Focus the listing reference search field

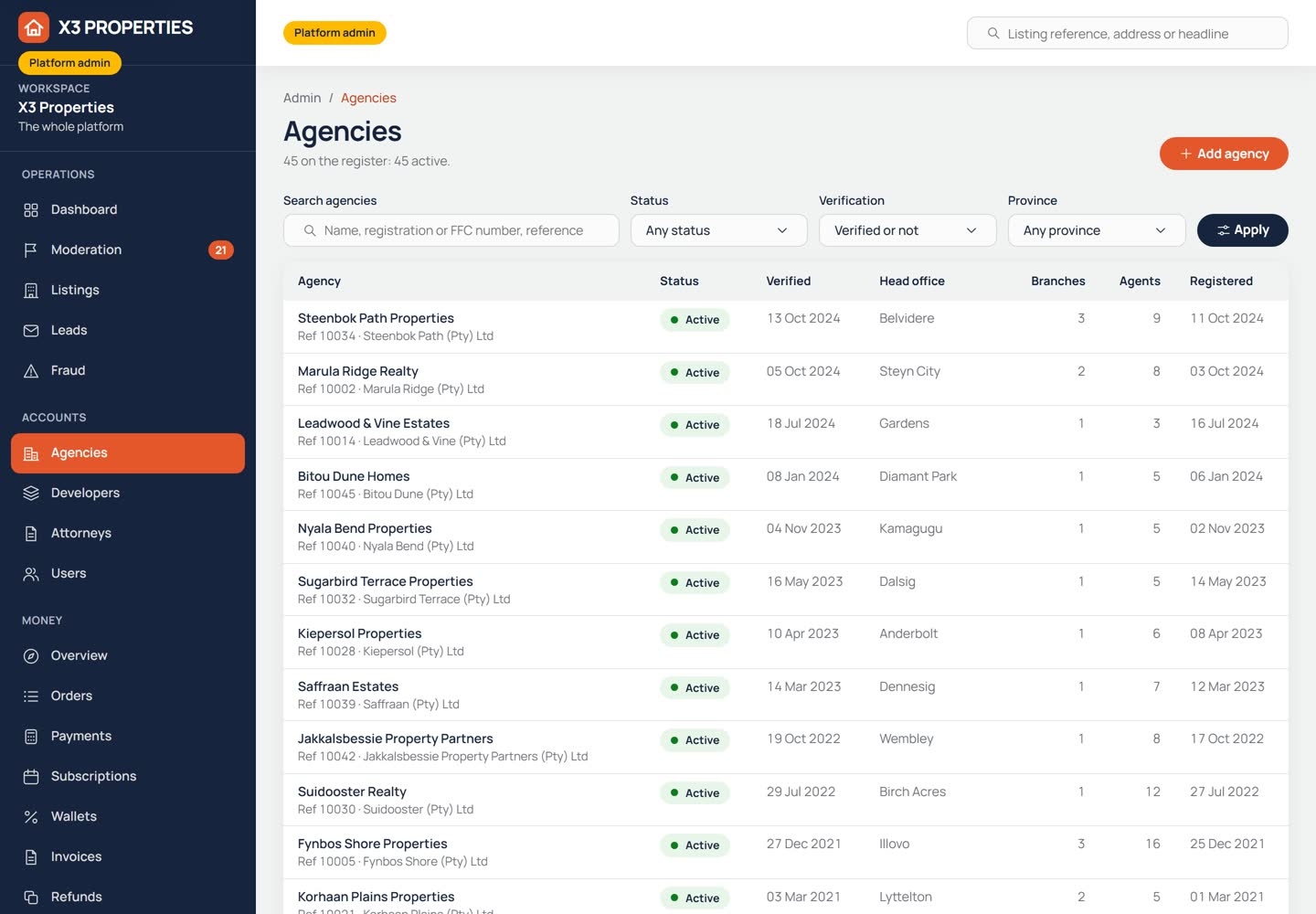pyautogui.click(x=1128, y=34)
